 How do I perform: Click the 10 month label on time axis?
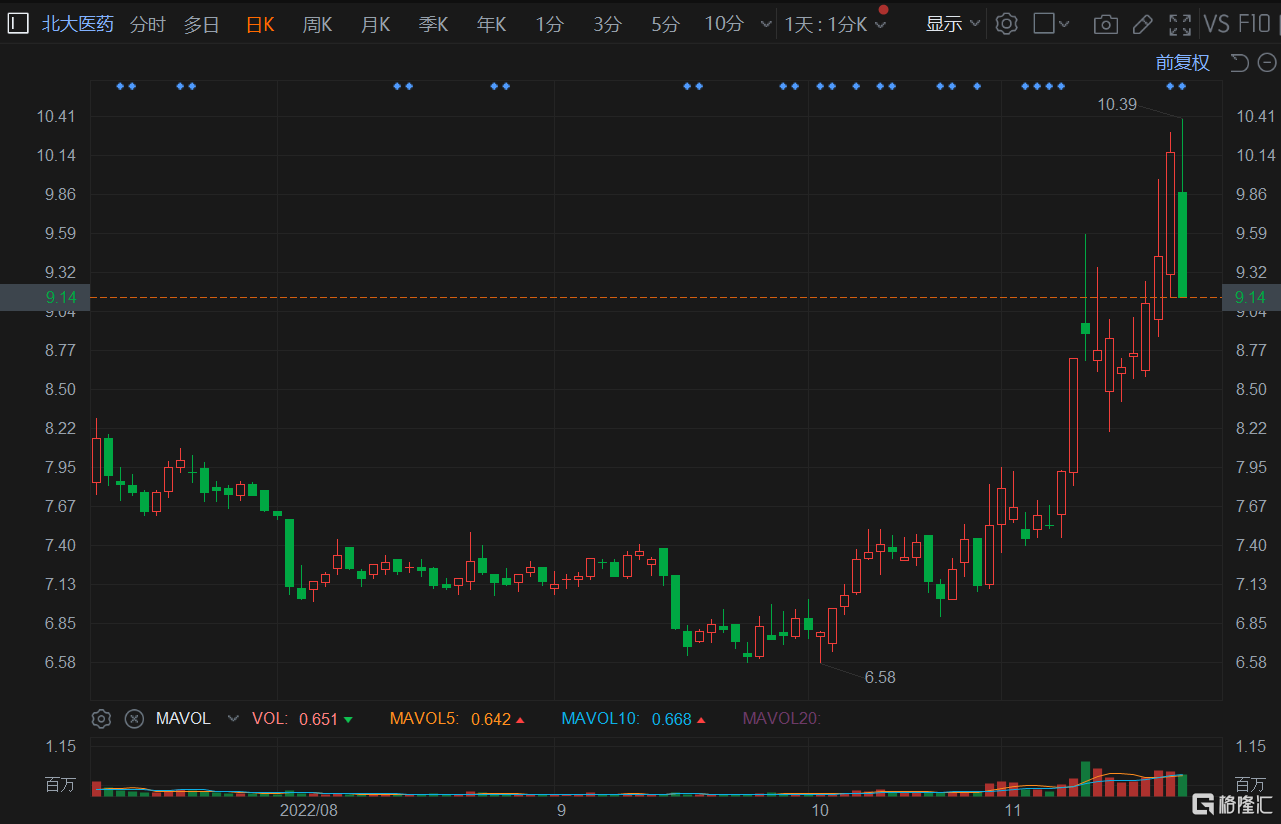(x=820, y=809)
